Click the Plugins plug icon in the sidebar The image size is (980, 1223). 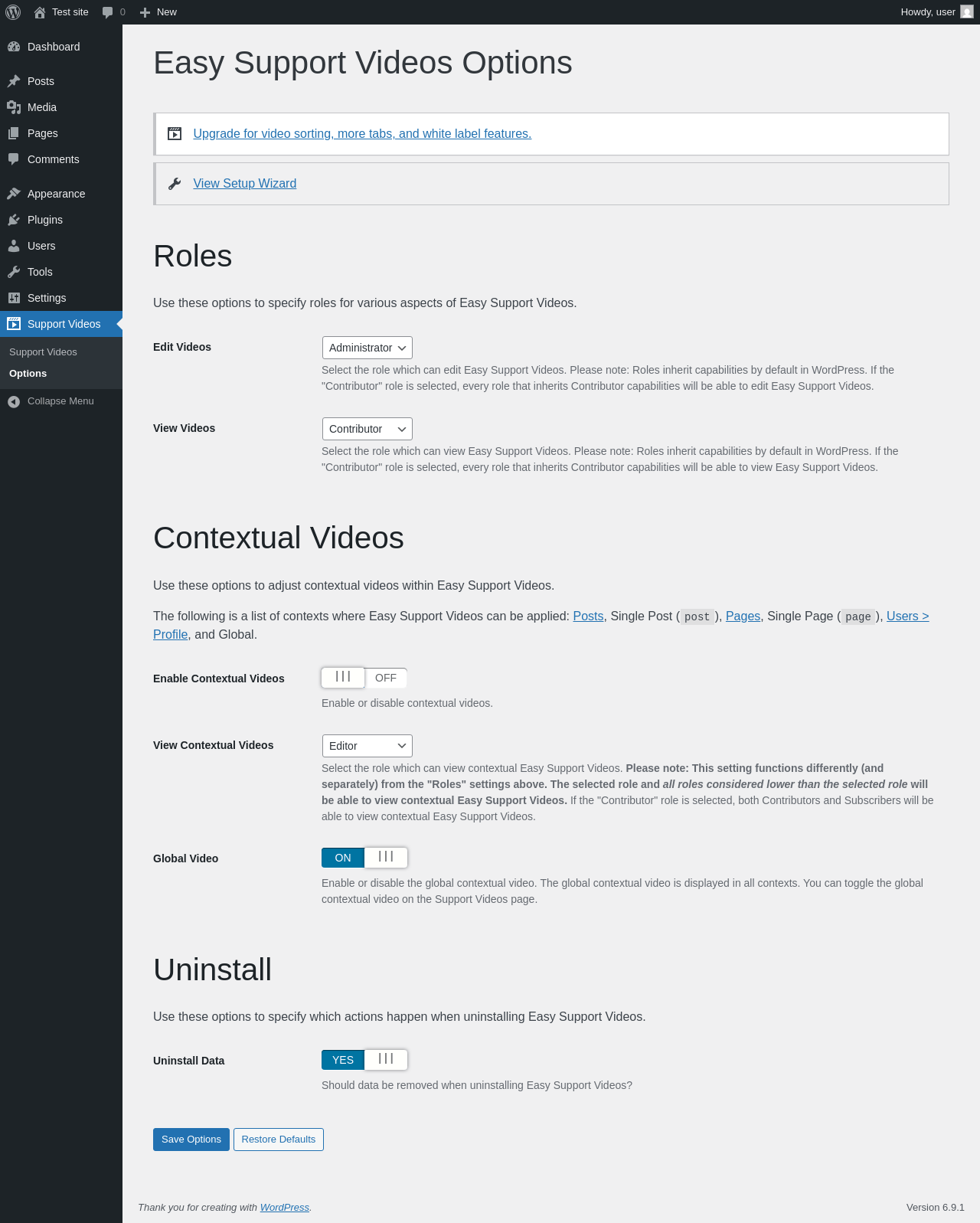click(14, 220)
